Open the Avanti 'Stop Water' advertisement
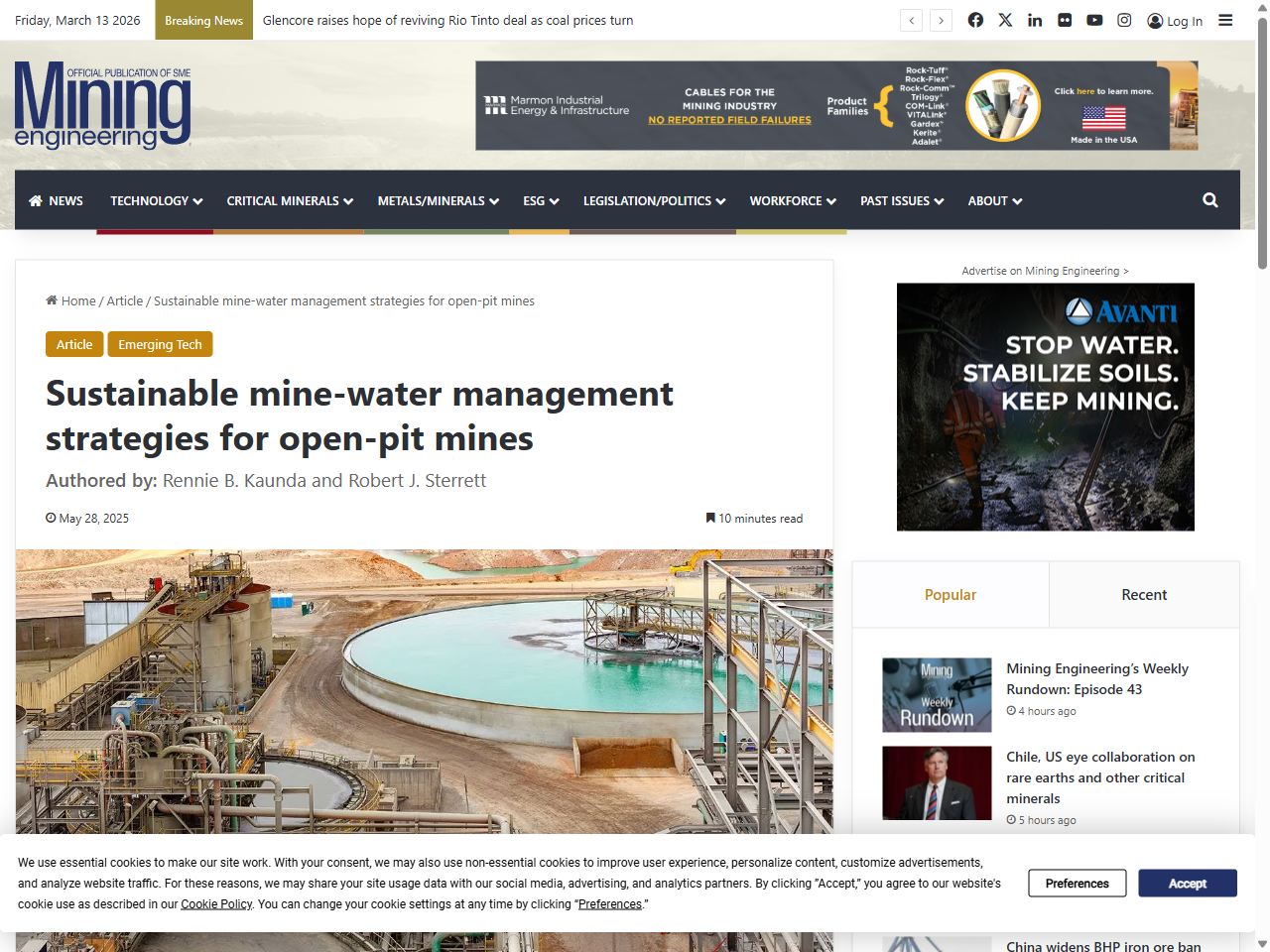1270x952 pixels. coord(1045,407)
